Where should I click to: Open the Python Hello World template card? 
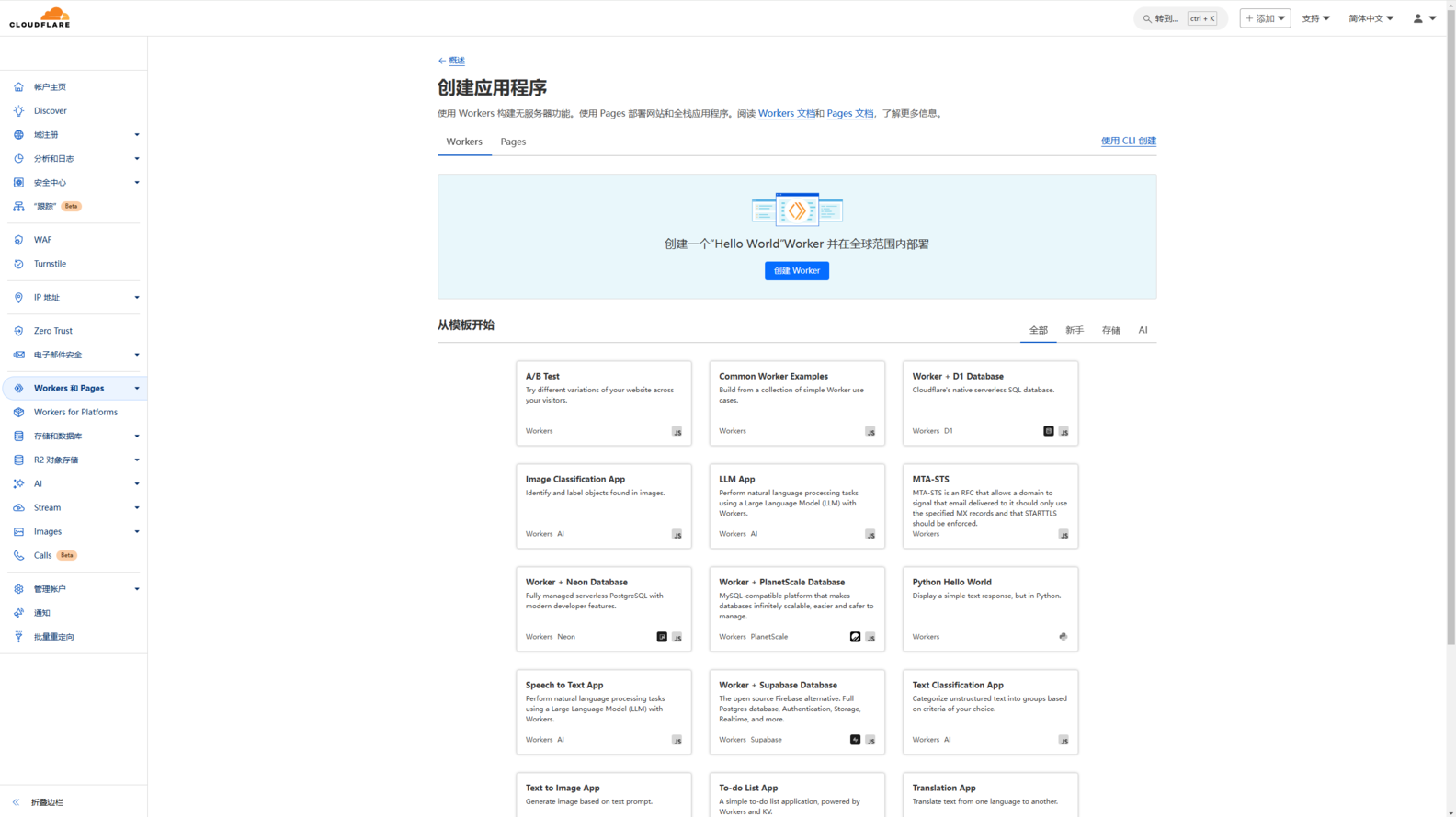[990, 609]
